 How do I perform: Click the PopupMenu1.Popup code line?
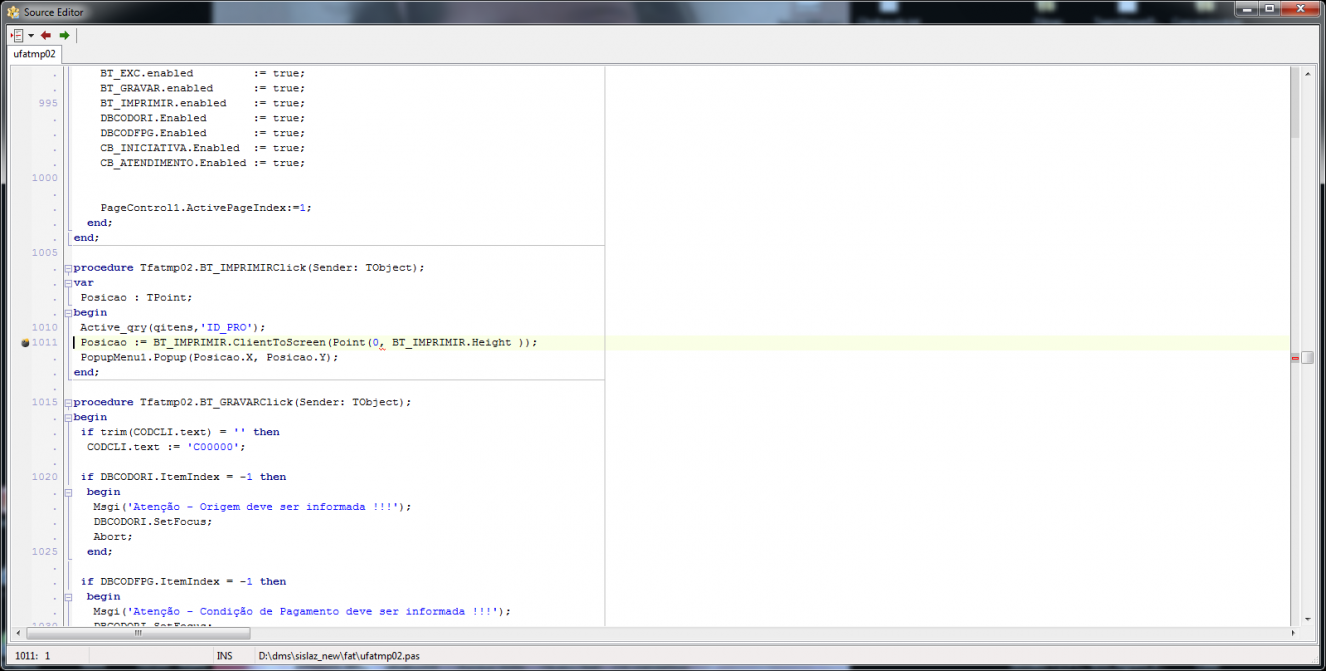coord(210,357)
